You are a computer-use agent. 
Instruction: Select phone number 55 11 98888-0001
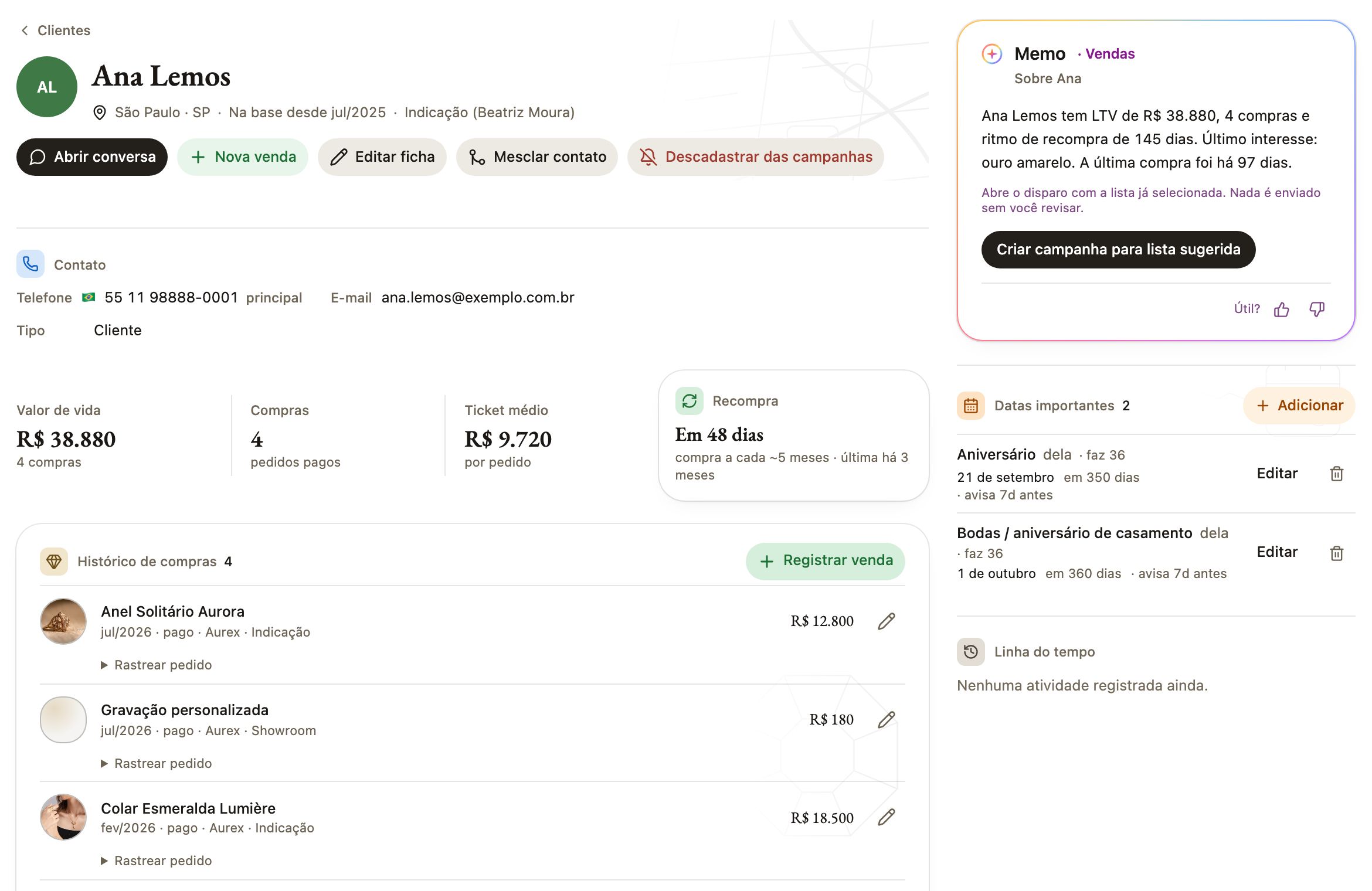(x=171, y=297)
